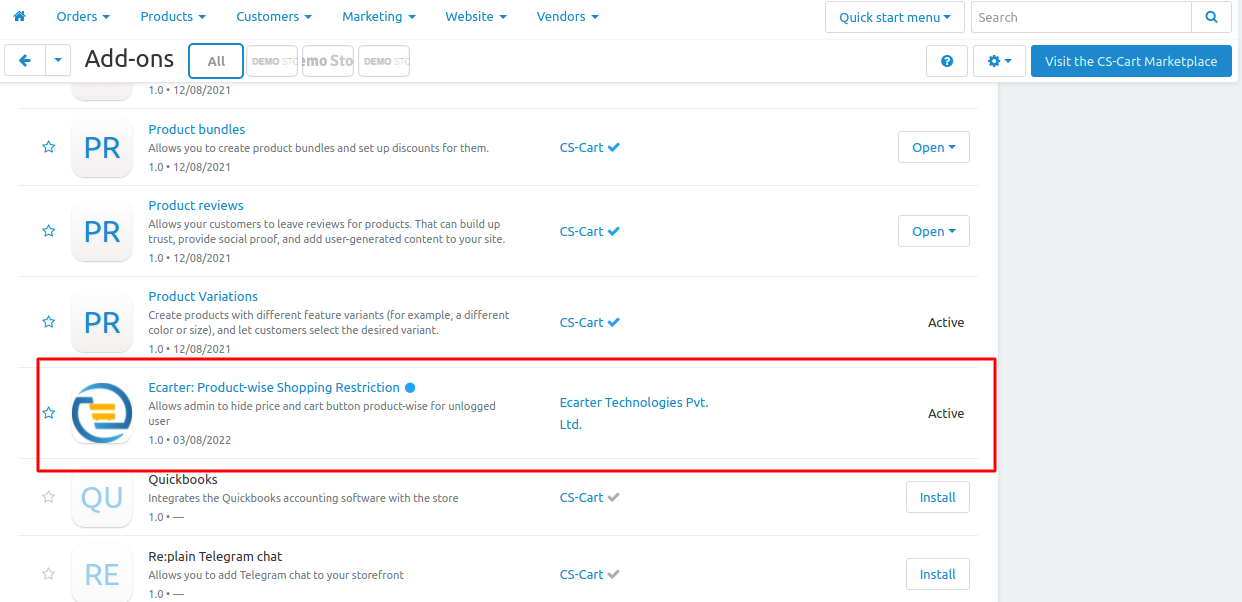Viewport: 1242px width, 602px height.
Task: Click grey checkmark in Quickbooks row
Action: point(614,497)
